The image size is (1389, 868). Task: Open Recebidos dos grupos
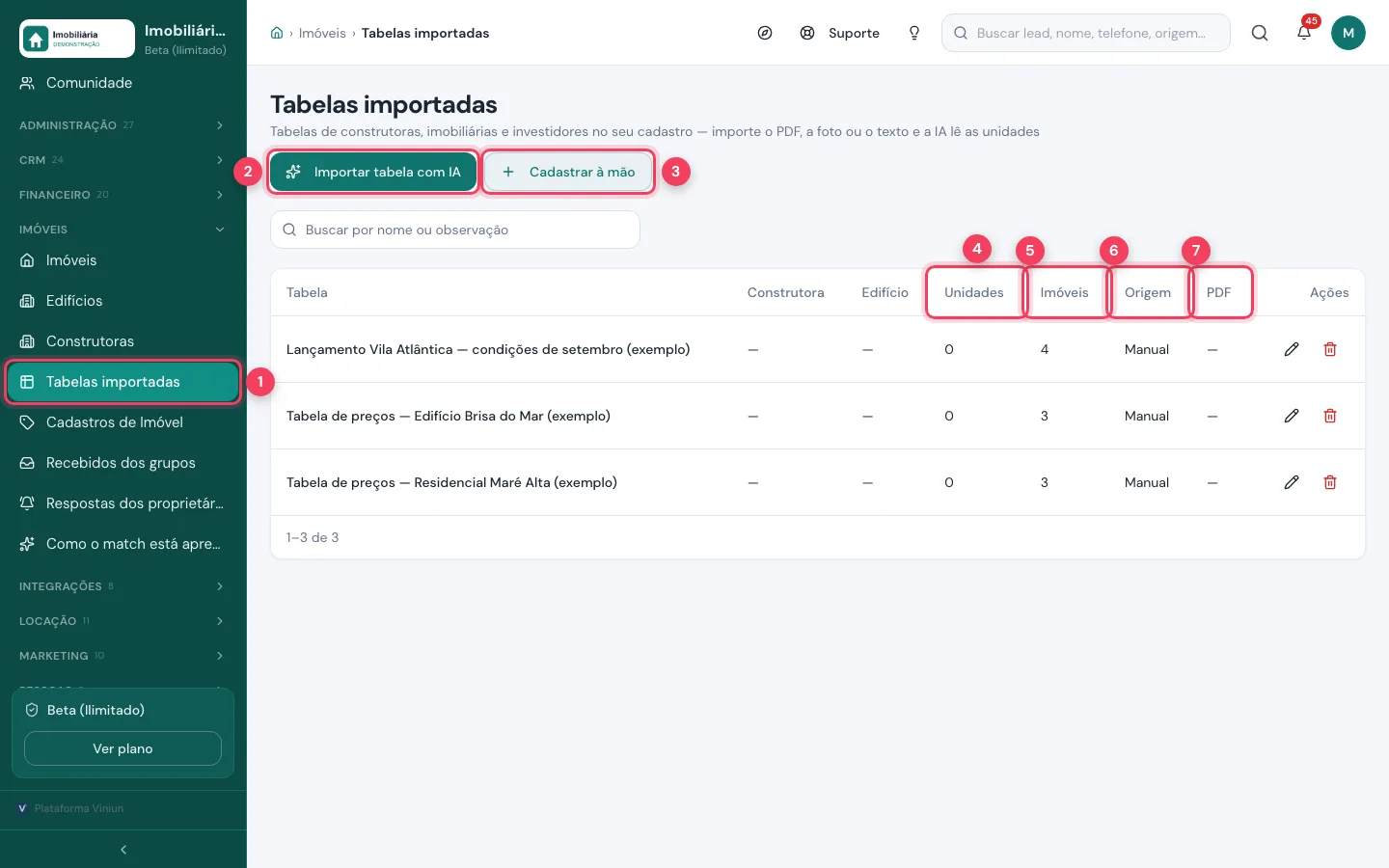tap(123, 463)
